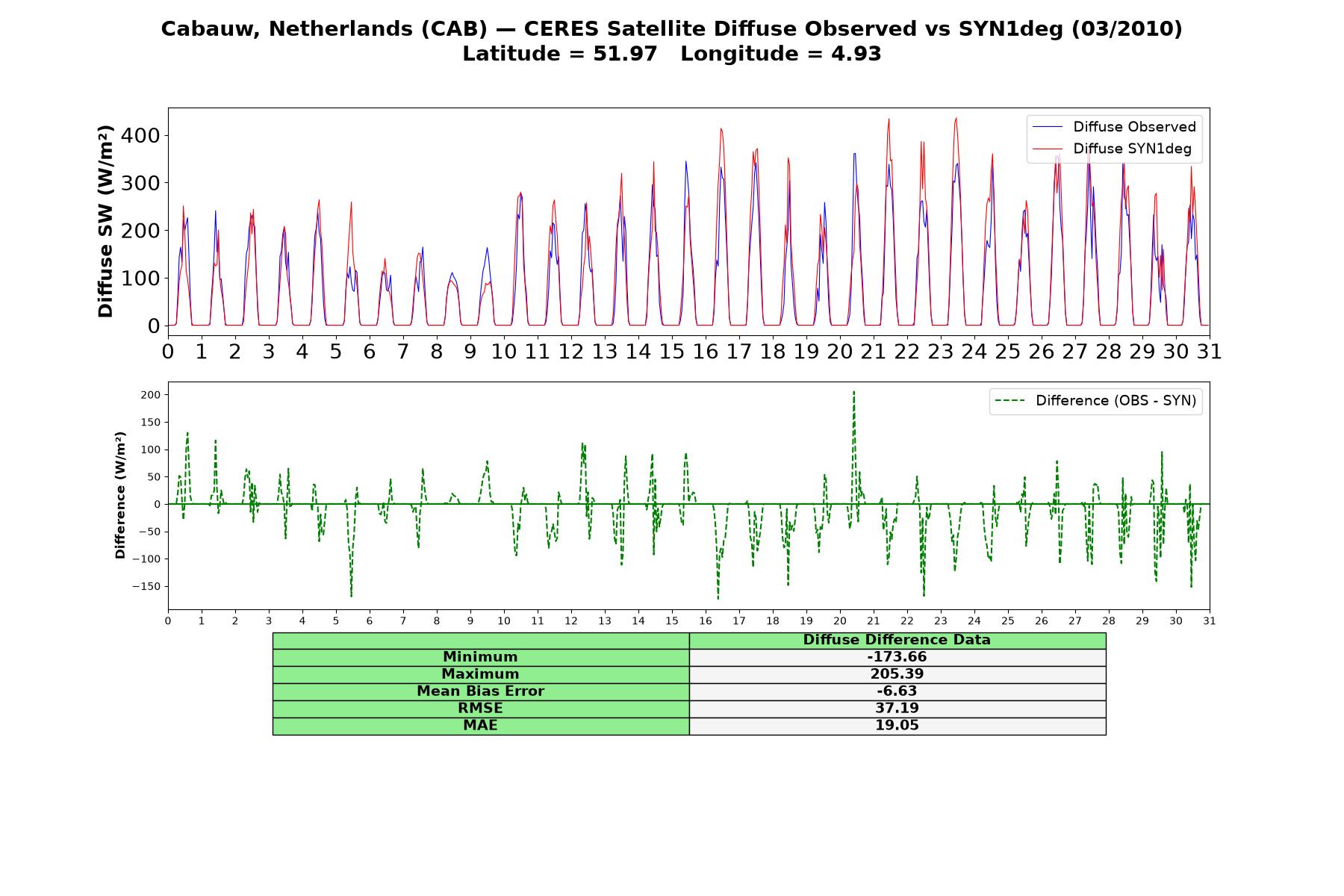Select the blue line swatch in legend
1344x896 pixels.
click(1046, 128)
